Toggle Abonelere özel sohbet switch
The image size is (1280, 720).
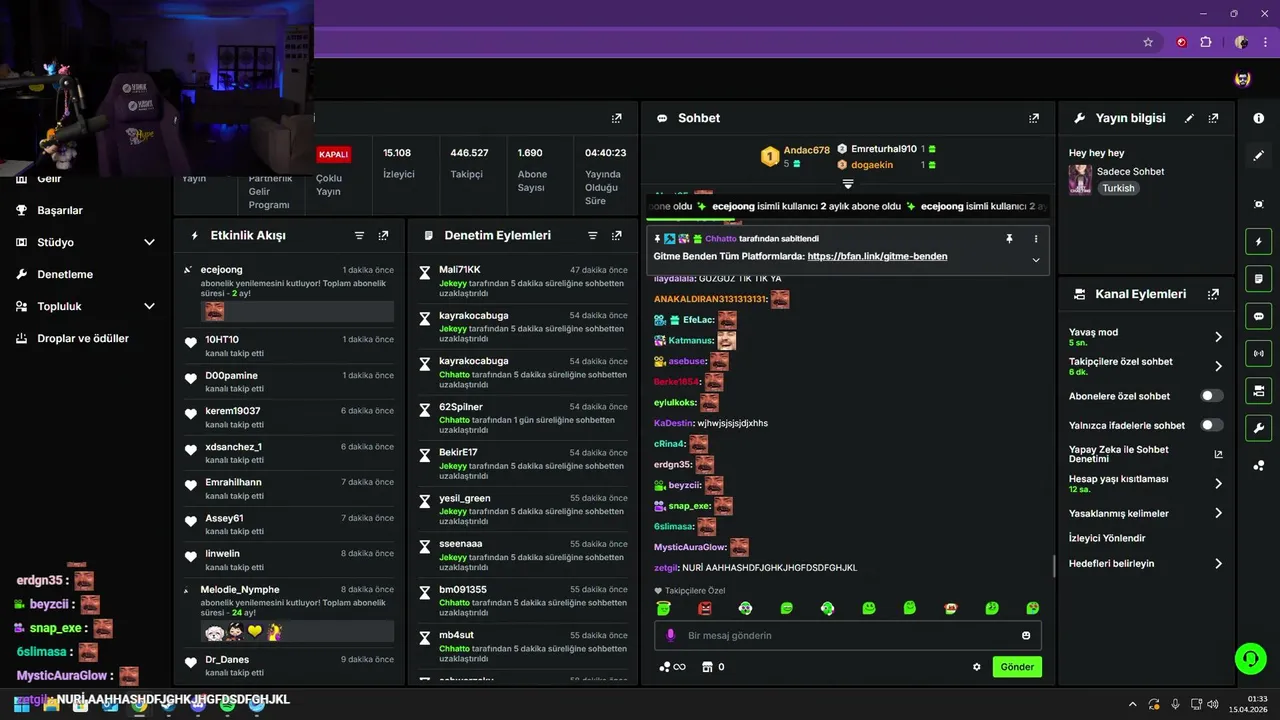pos(1211,396)
